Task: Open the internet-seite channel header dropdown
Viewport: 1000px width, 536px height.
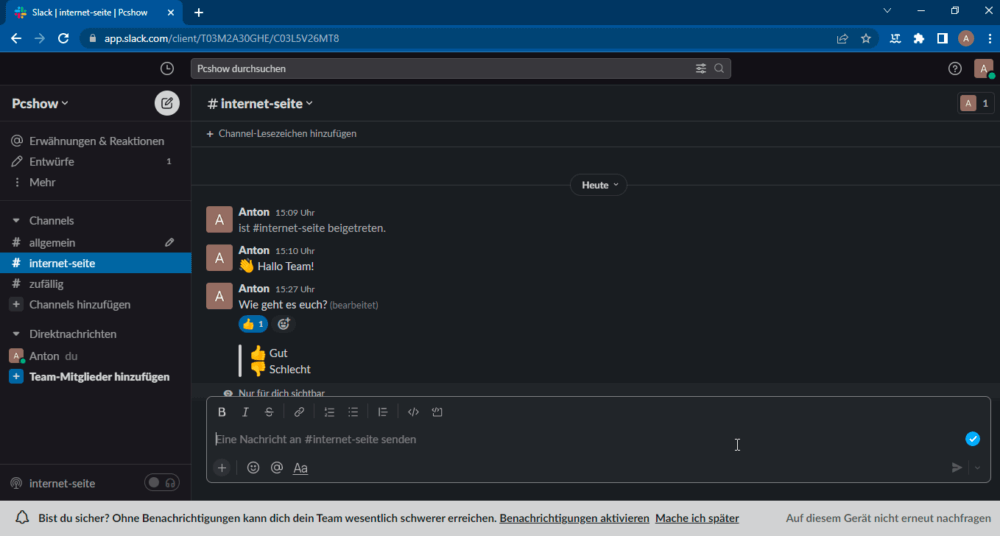Action: (260, 103)
